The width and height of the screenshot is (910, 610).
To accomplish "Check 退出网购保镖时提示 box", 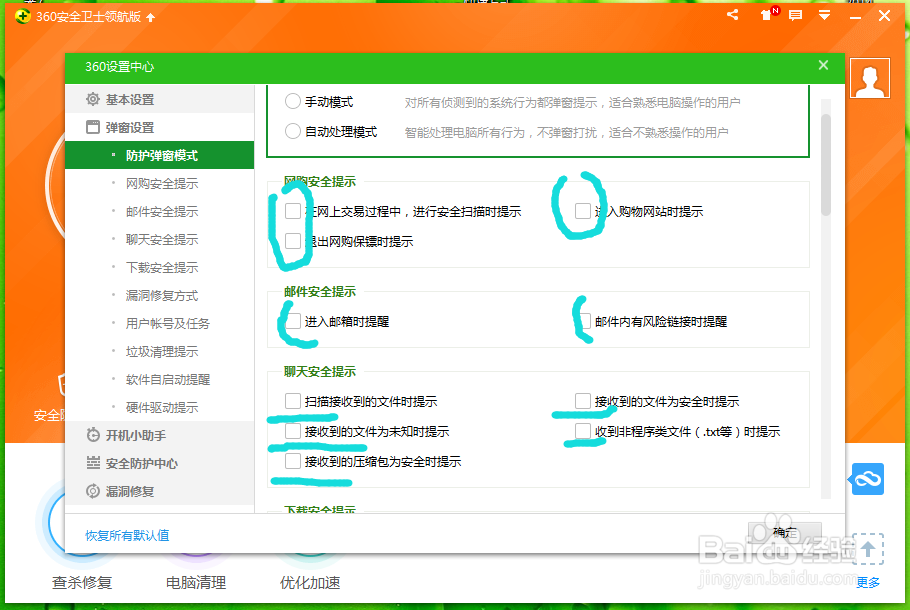I will 293,241.
